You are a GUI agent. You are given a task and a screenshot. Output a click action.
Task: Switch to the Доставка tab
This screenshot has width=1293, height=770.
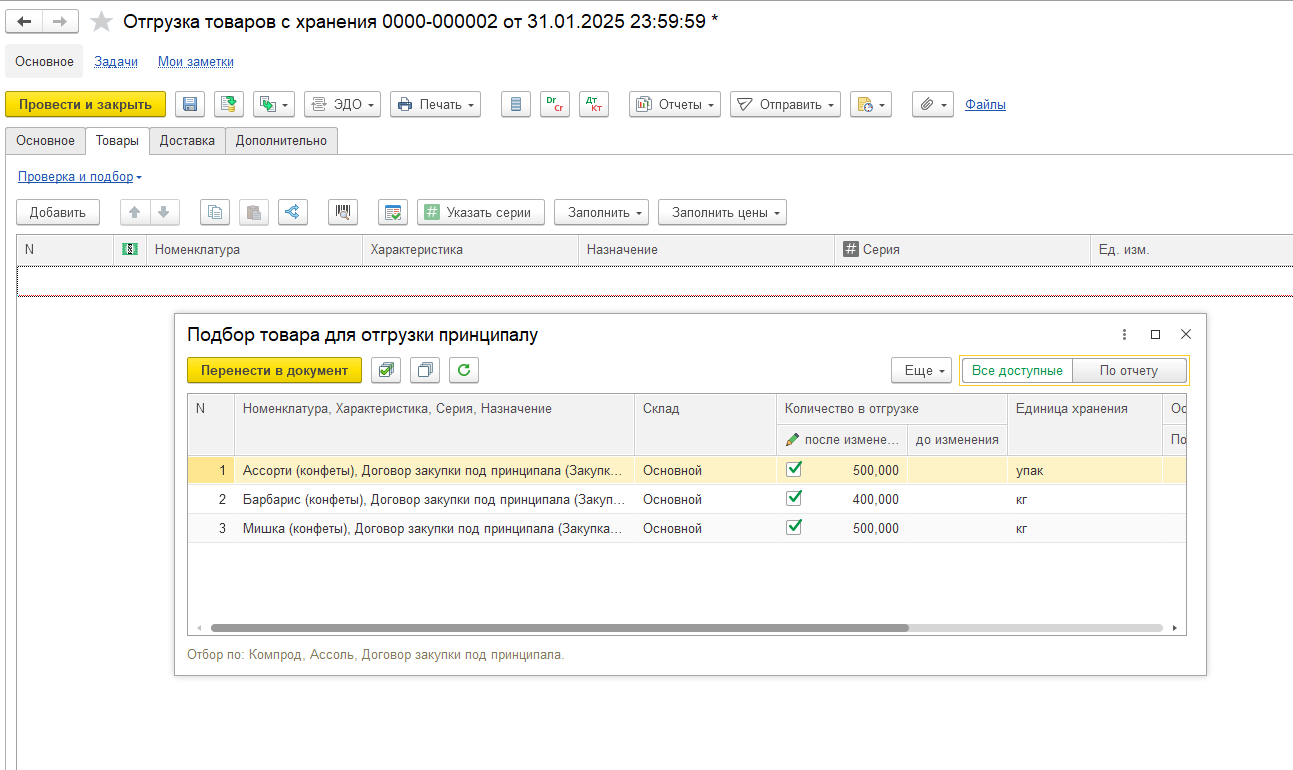(x=187, y=141)
